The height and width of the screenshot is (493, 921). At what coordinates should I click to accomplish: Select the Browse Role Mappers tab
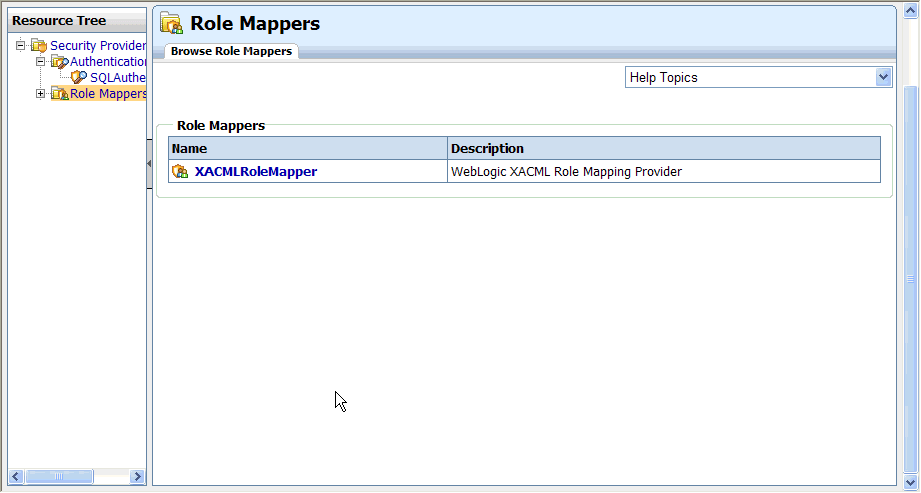tap(231, 51)
